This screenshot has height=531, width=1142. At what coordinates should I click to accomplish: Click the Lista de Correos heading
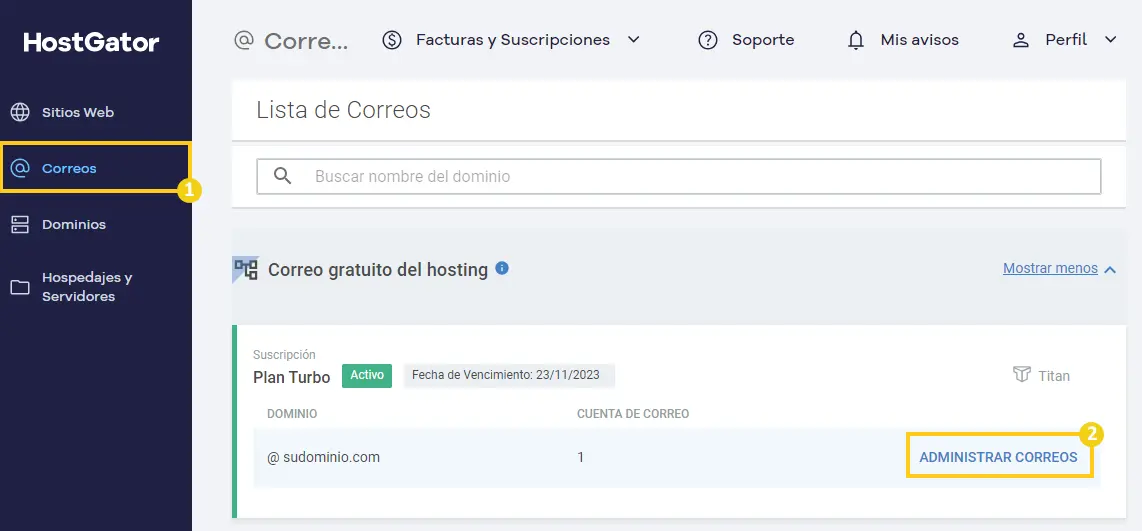coord(344,110)
